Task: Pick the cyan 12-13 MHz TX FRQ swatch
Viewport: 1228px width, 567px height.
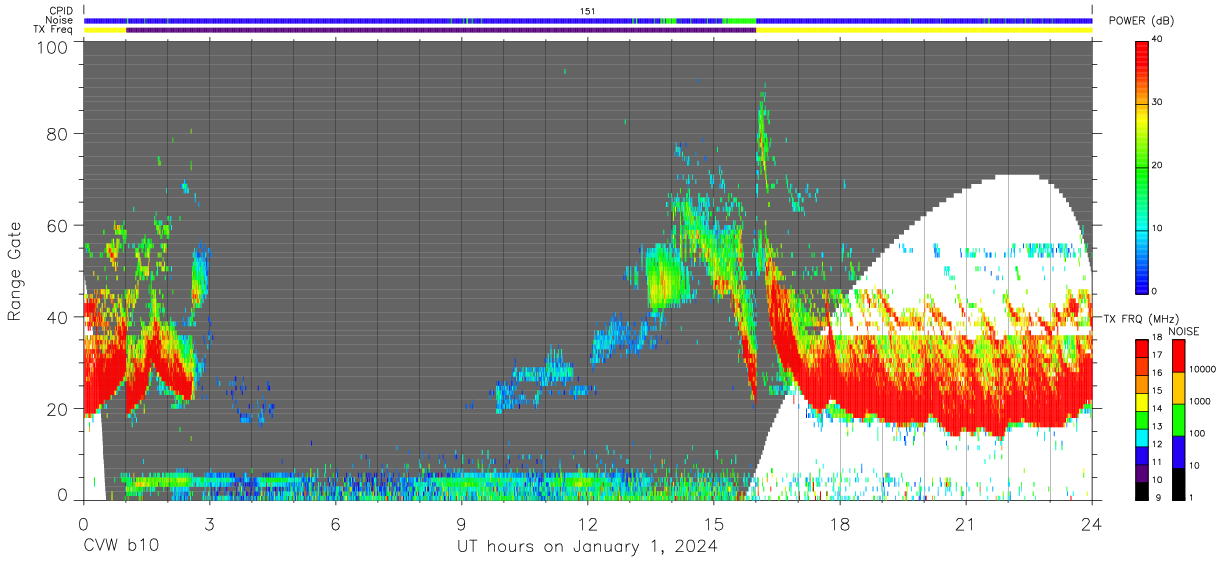Action: point(1142,437)
